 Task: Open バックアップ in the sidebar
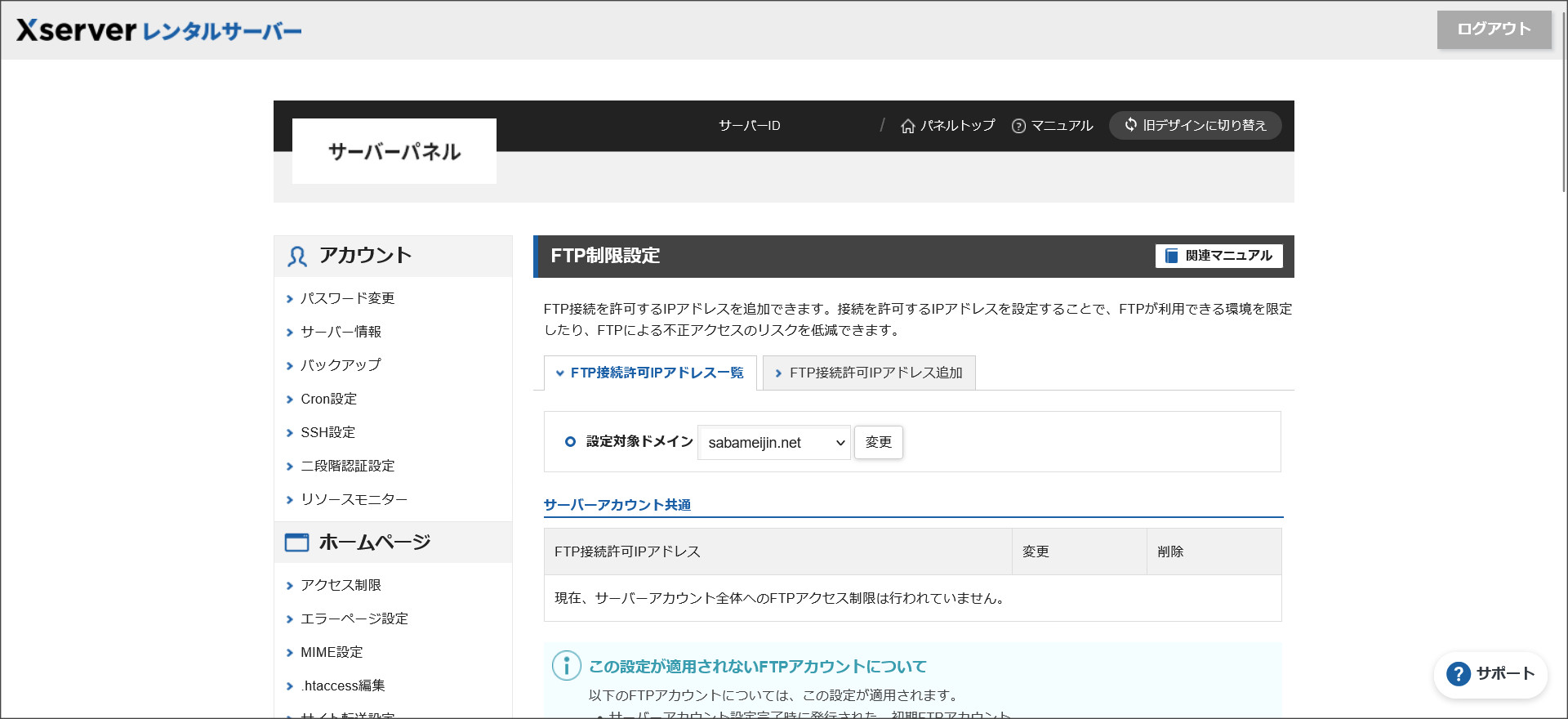[341, 366]
